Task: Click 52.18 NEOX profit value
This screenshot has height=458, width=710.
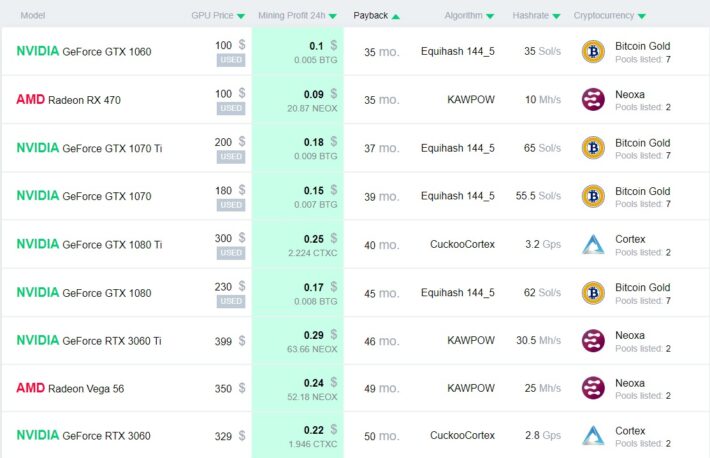Action: click(x=312, y=397)
